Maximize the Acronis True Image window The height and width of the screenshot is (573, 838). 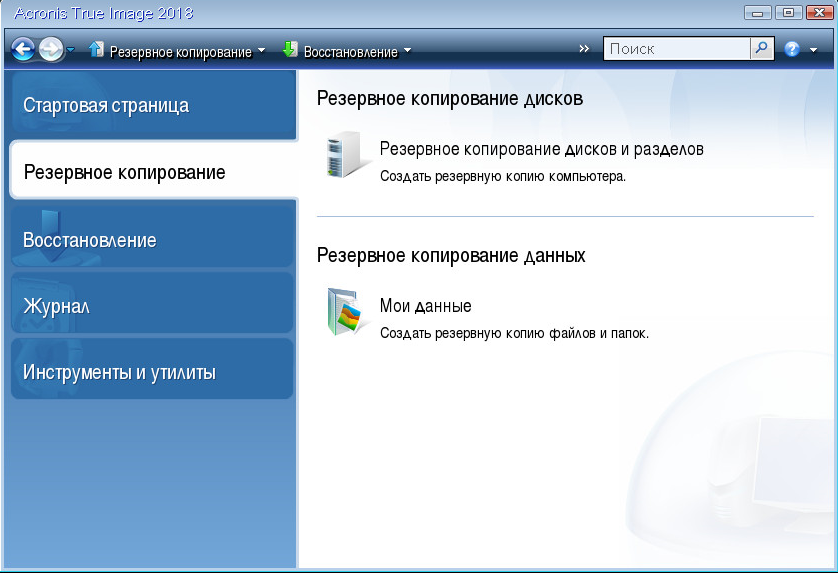click(x=788, y=12)
